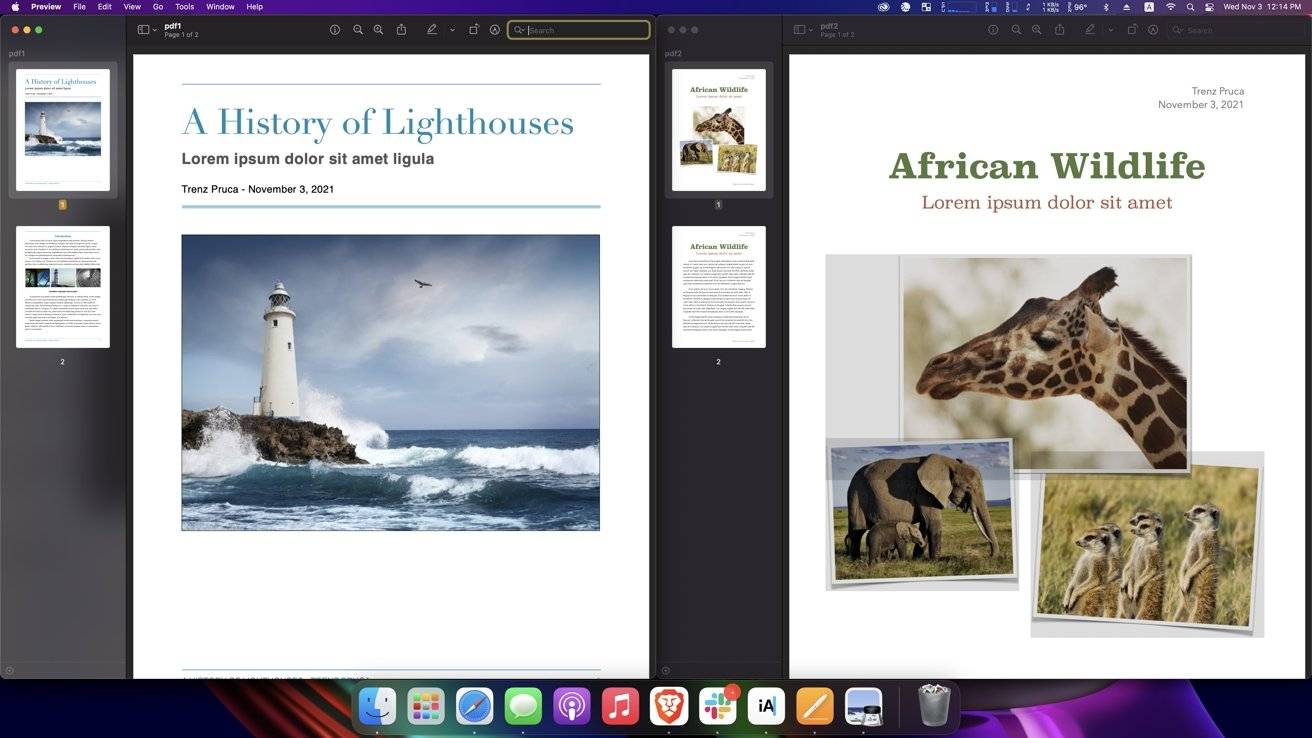Click the Apple menu
This screenshot has height=738, width=1312.
[14, 6]
